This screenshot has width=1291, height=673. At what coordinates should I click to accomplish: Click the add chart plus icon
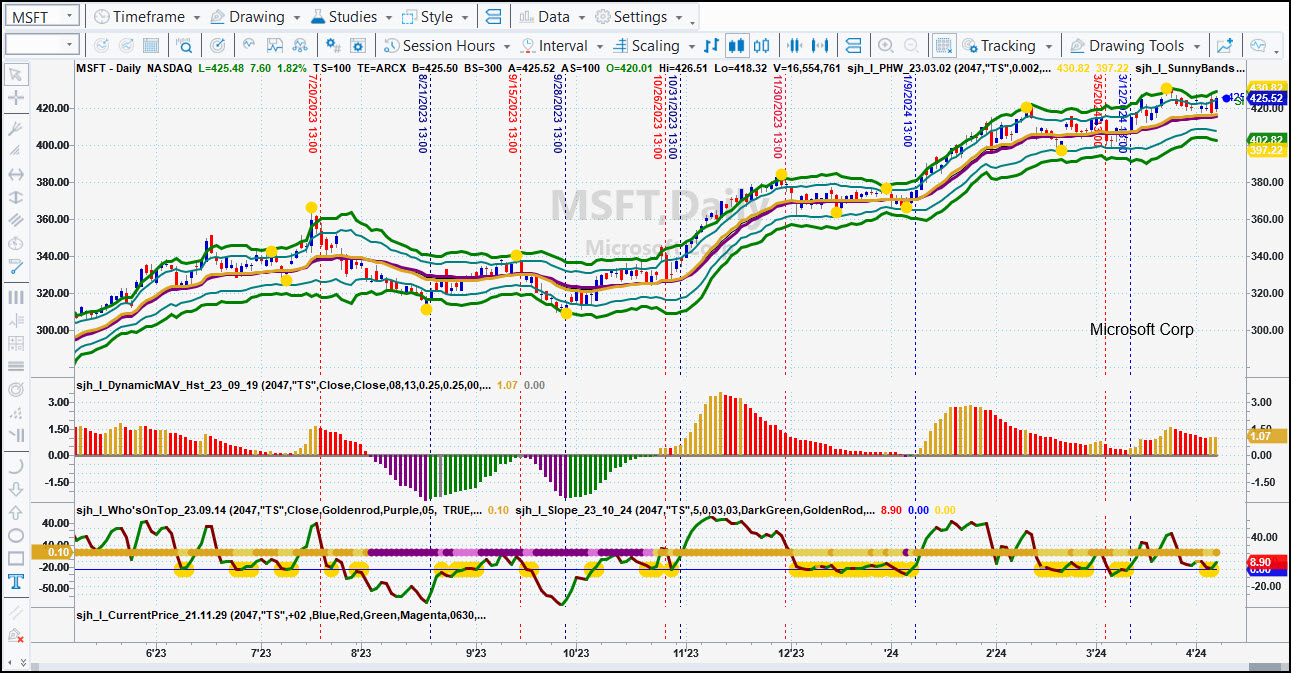pyautogui.click(x=1225, y=45)
